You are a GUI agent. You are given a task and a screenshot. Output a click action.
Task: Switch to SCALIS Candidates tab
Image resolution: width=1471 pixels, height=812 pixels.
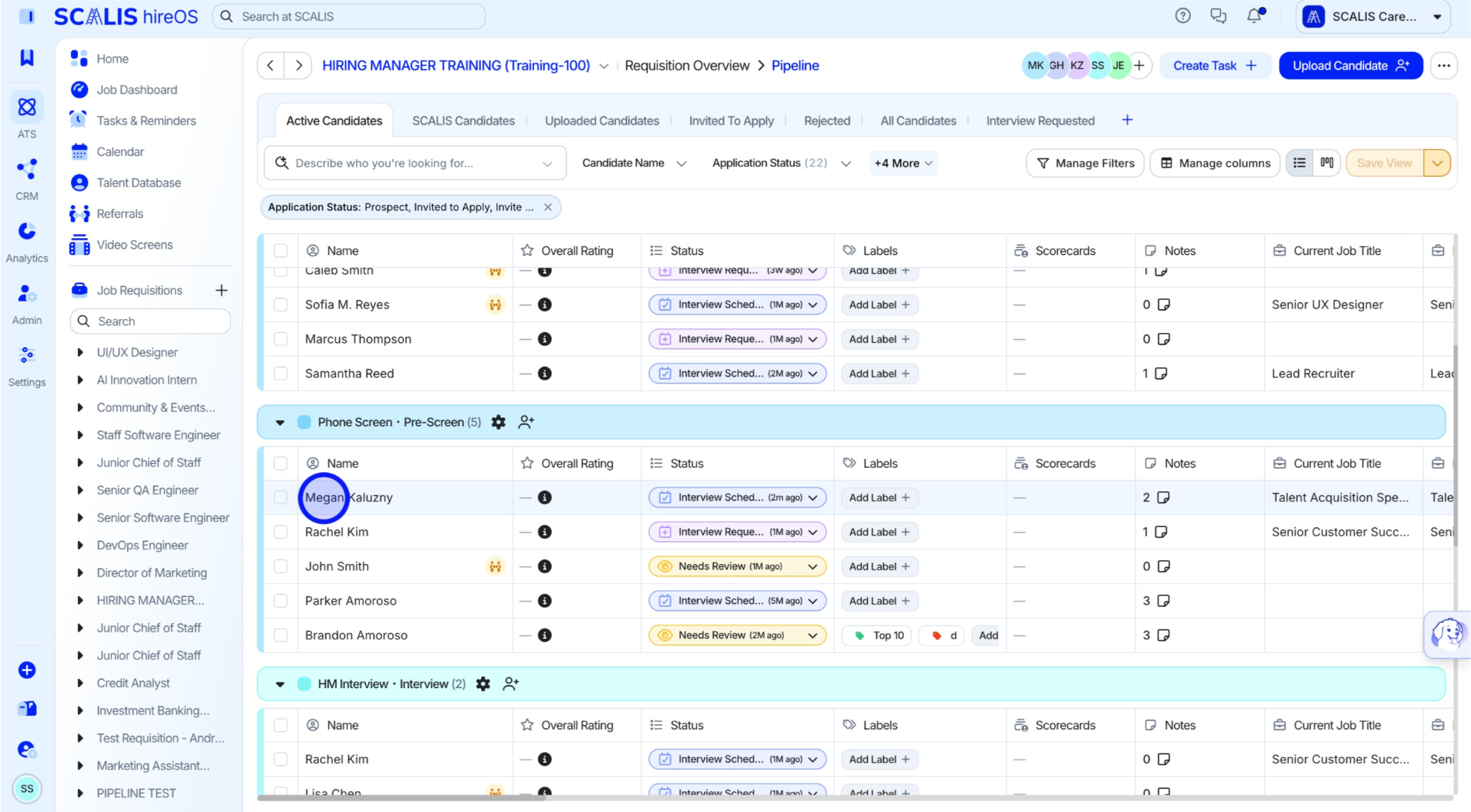click(x=463, y=121)
